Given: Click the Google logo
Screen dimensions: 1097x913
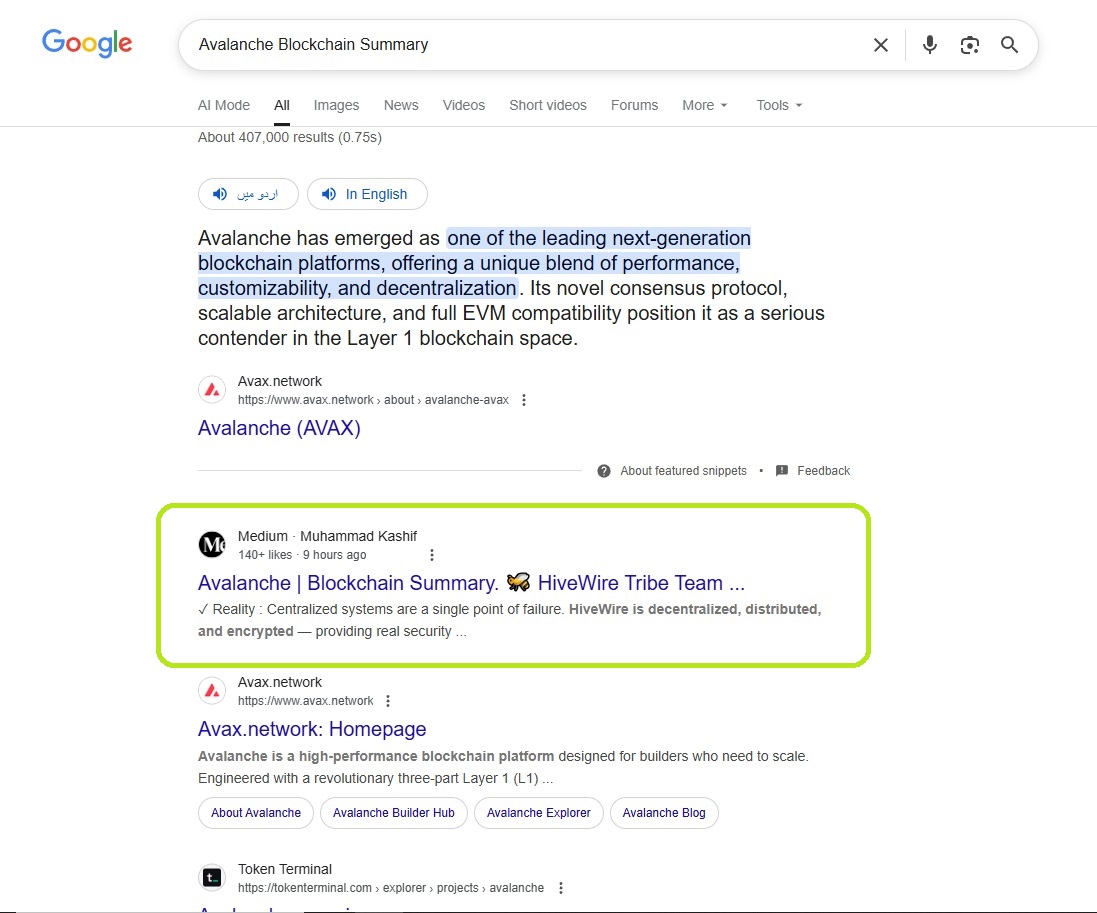Looking at the screenshot, I should [87, 43].
